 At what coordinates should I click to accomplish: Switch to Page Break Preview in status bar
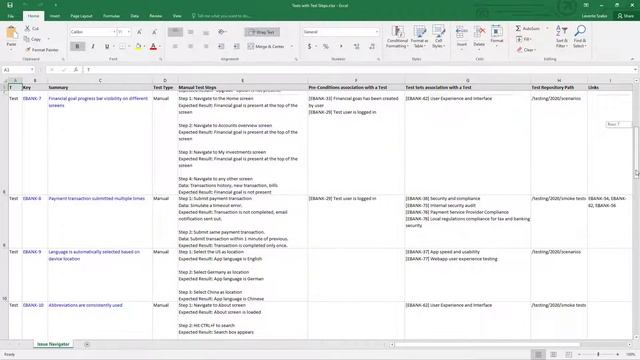tap(569, 354)
